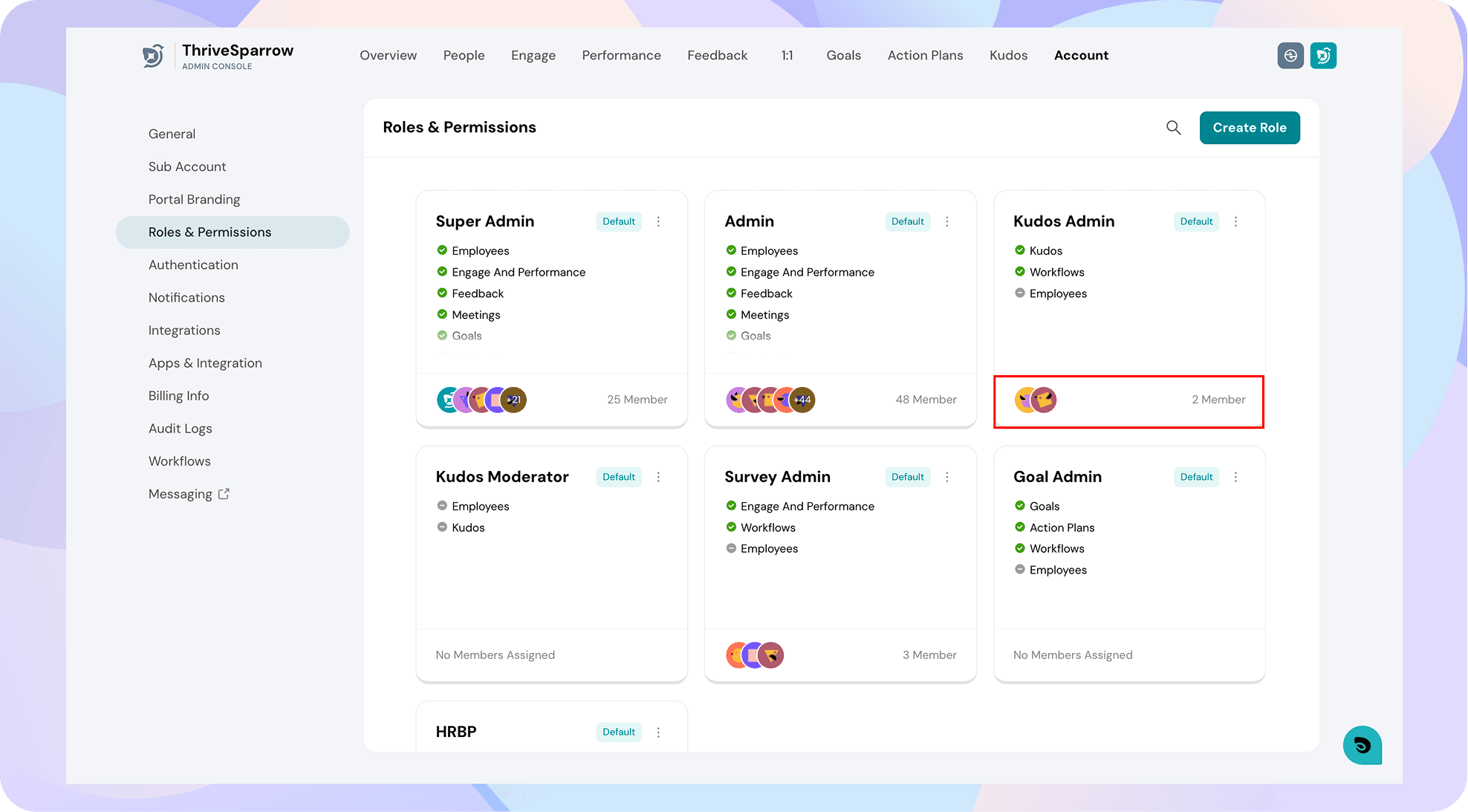Click the 25 Member count
This screenshot has height=812, width=1468.
point(637,400)
